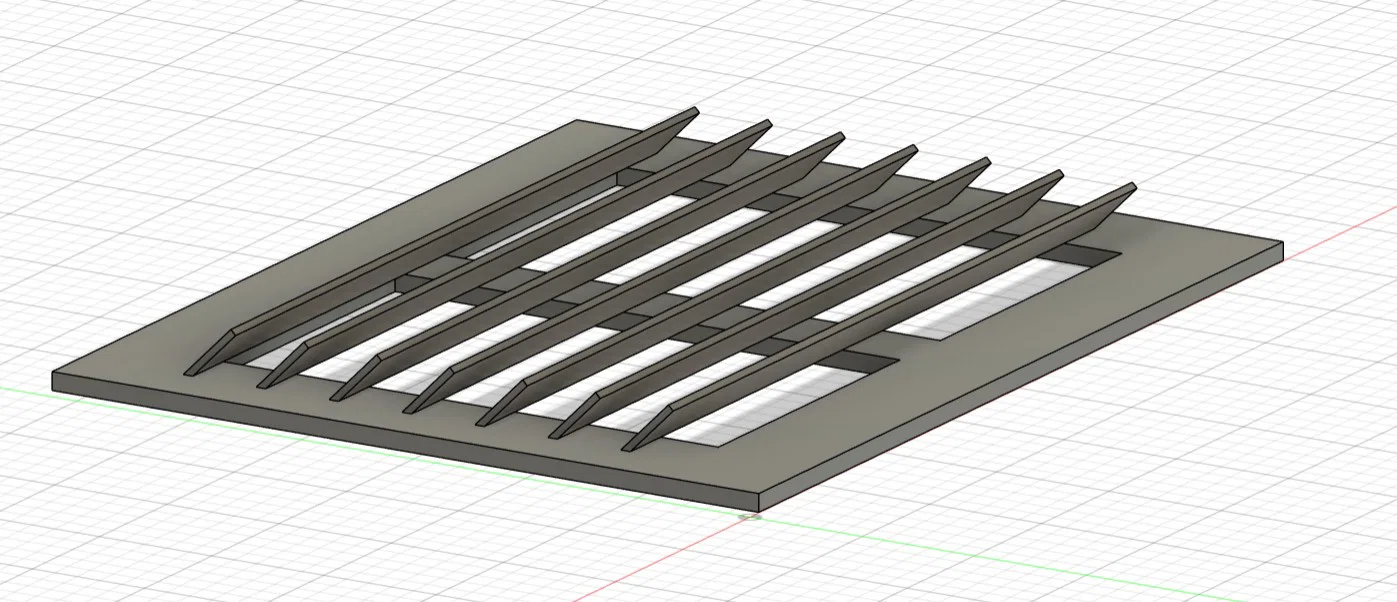
Task: Pick the slat nearest the plate's left edge
Action: point(442,241)
